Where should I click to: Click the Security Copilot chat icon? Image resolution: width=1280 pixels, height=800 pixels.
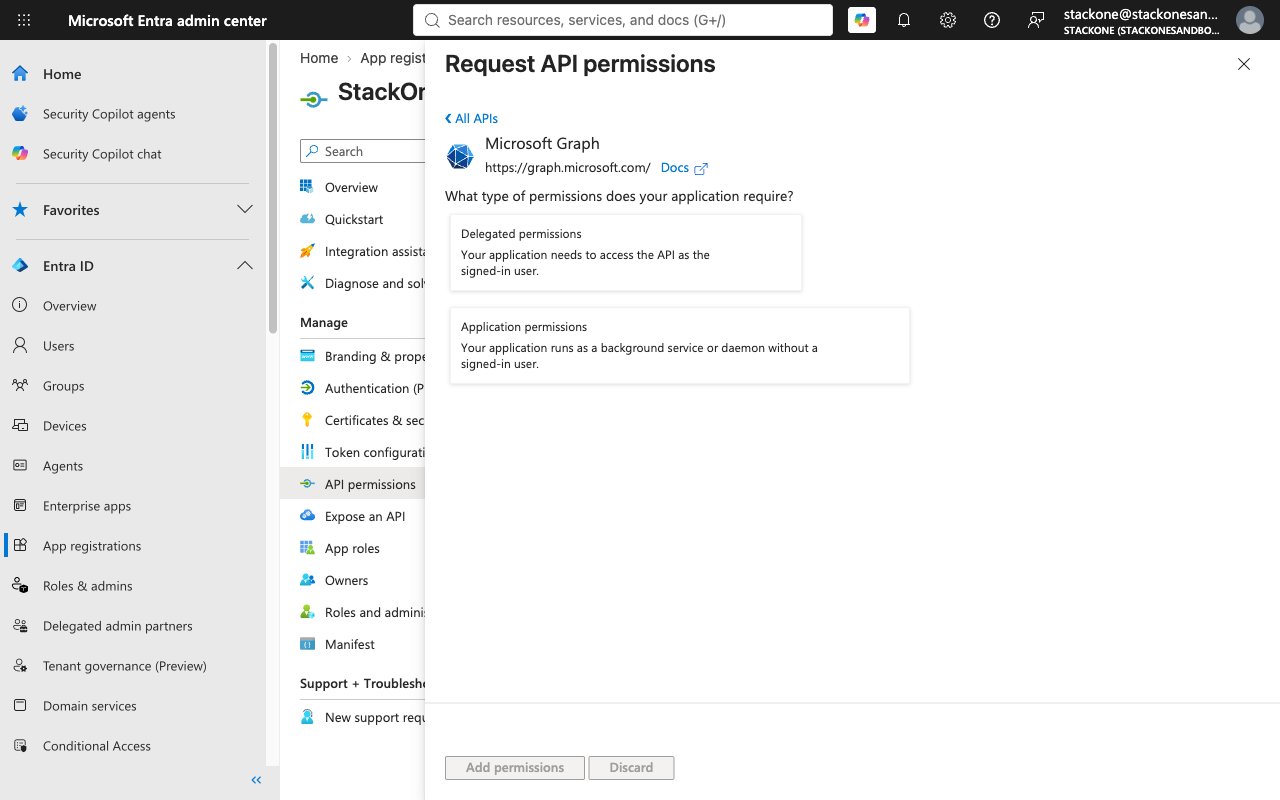(x=20, y=154)
